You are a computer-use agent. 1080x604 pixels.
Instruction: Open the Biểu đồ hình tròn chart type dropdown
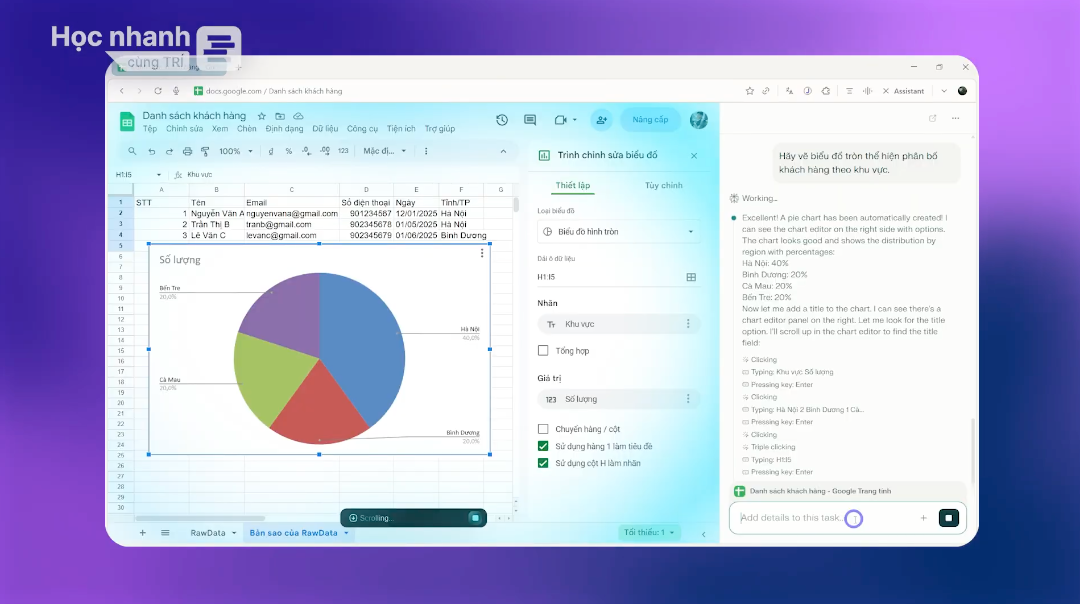pyautogui.click(x=618, y=231)
